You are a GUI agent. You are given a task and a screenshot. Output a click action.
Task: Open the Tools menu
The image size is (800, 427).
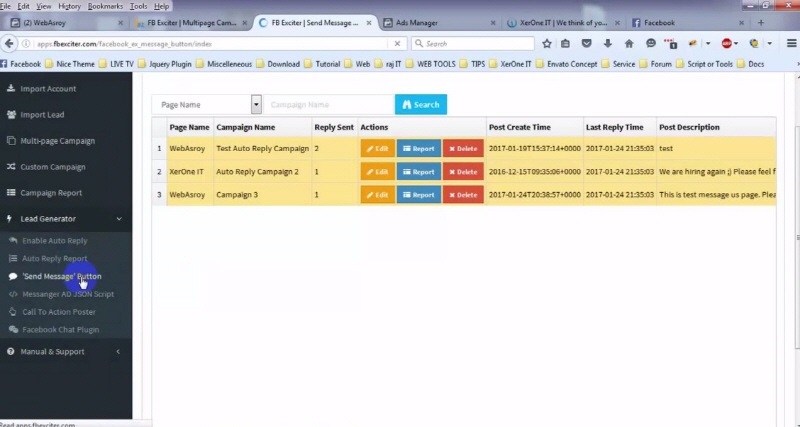[138, 6]
